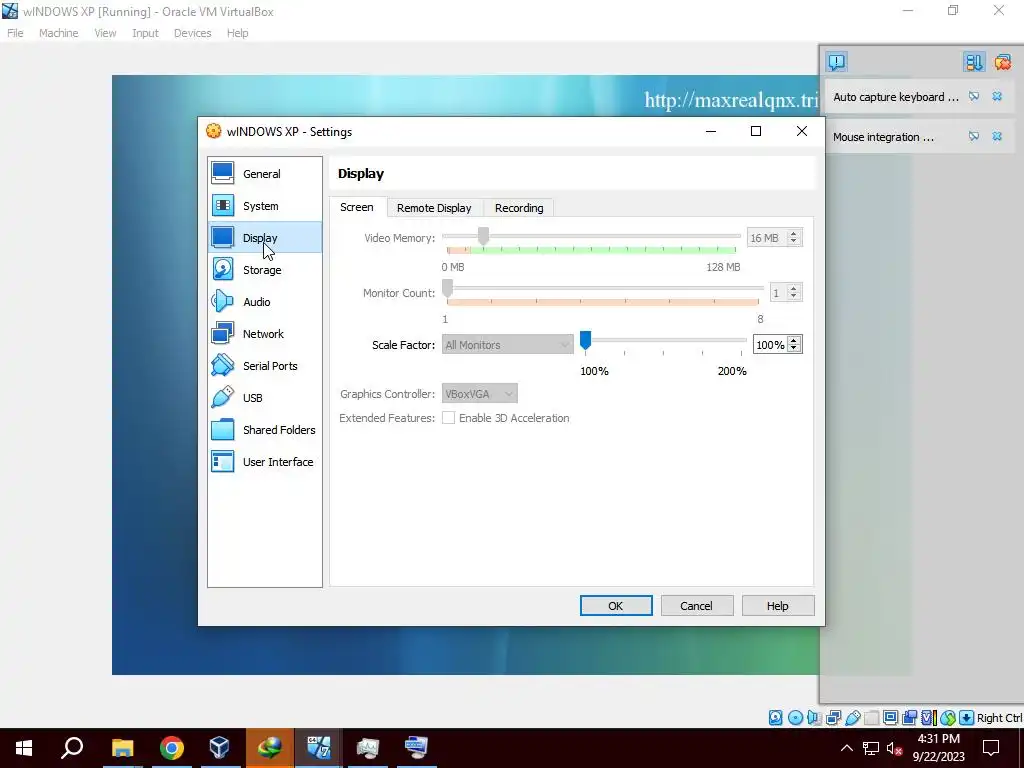This screenshot has height=768, width=1024.
Task: Open the File menu
Action: (15, 33)
